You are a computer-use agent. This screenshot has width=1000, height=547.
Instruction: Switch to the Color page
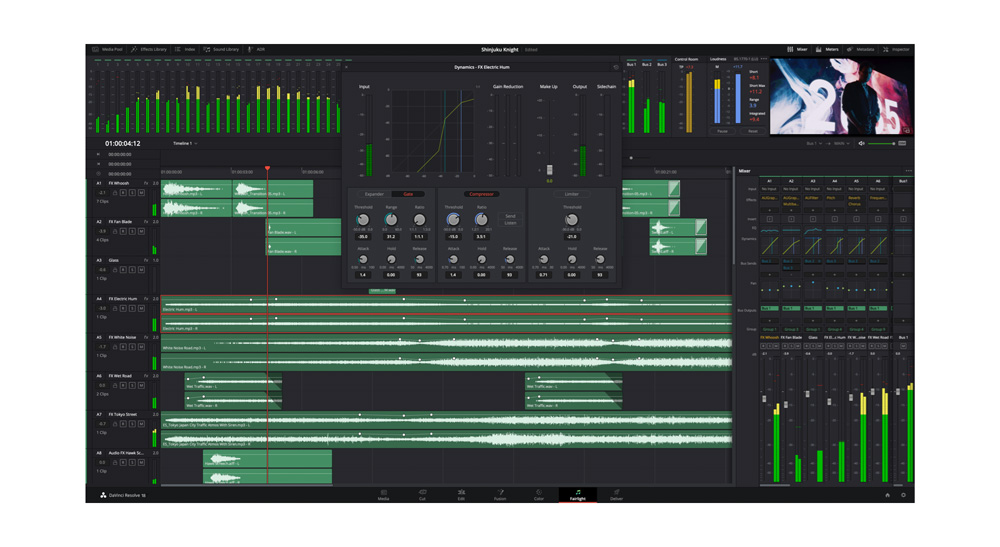click(x=538, y=494)
